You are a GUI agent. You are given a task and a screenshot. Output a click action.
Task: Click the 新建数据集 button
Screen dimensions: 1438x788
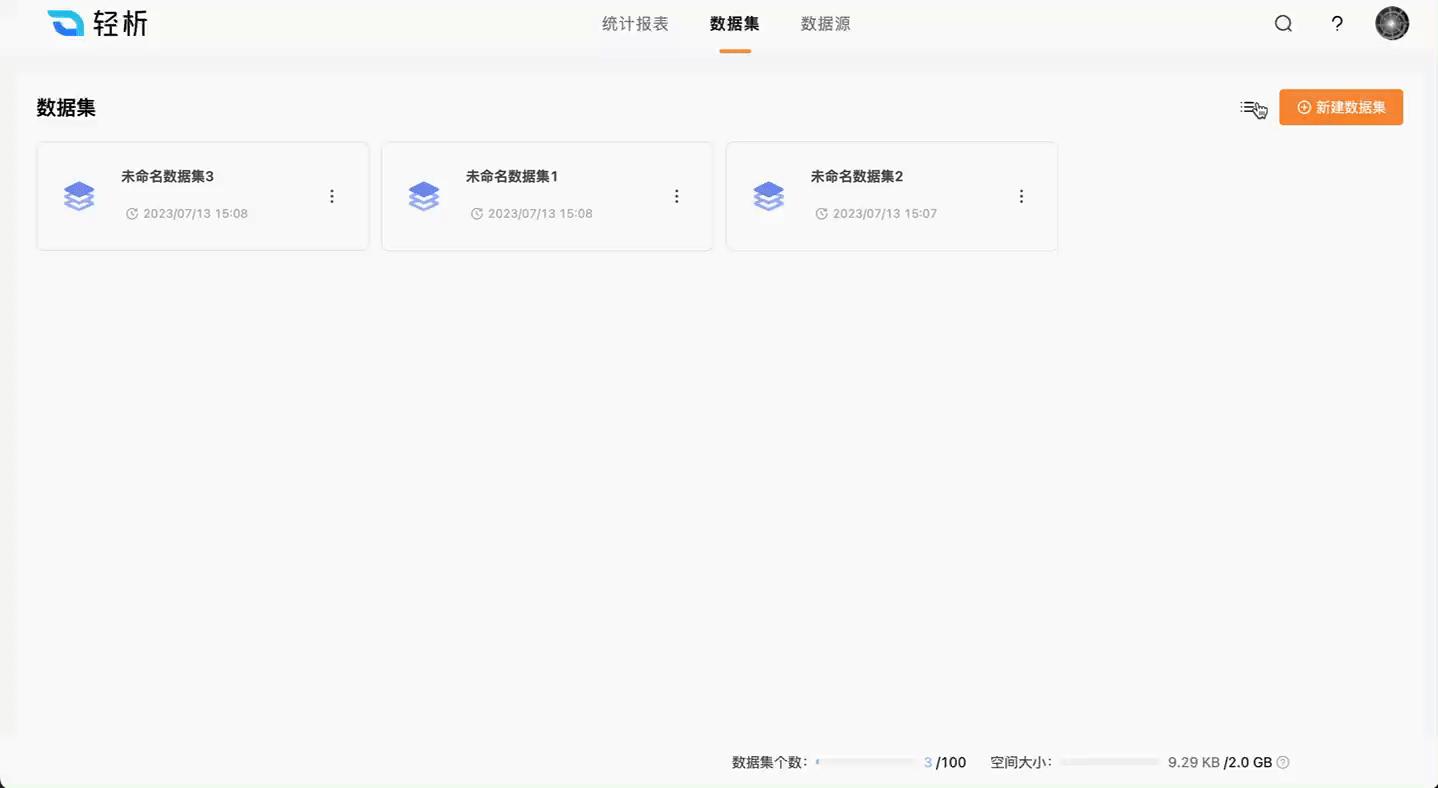[1340, 108]
